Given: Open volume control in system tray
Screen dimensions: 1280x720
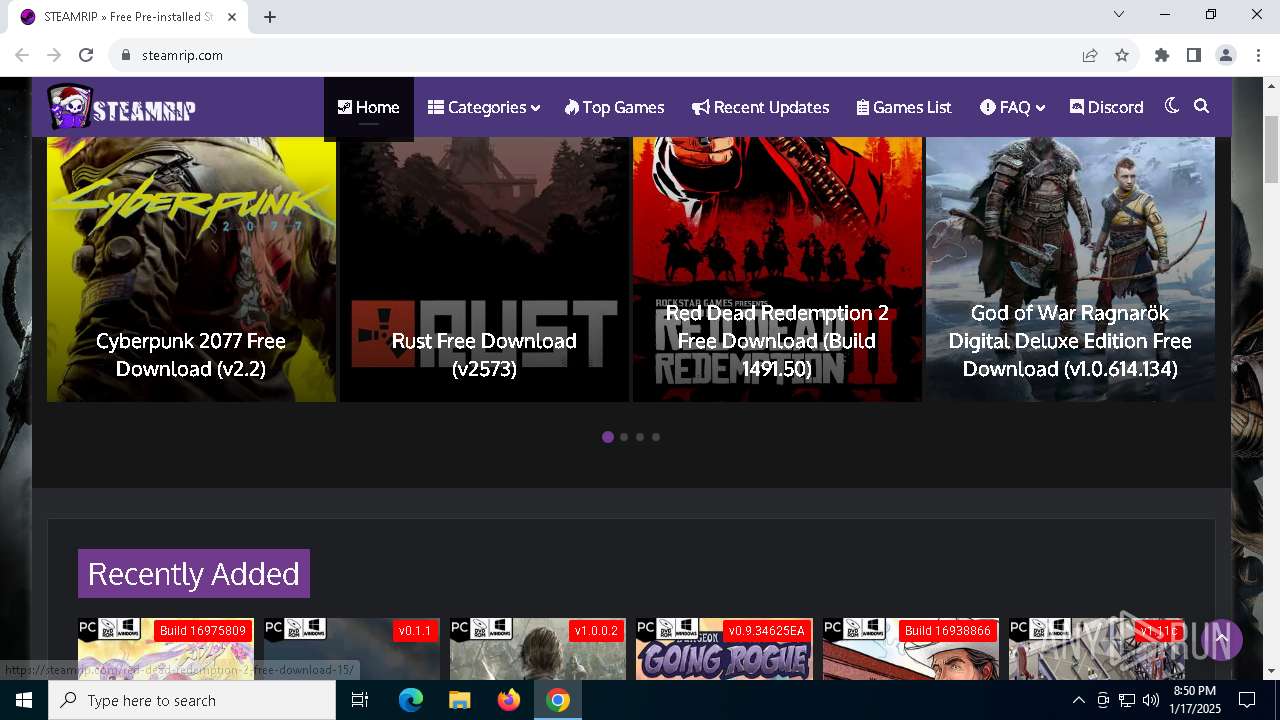Looking at the screenshot, I should tap(1150, 700).
